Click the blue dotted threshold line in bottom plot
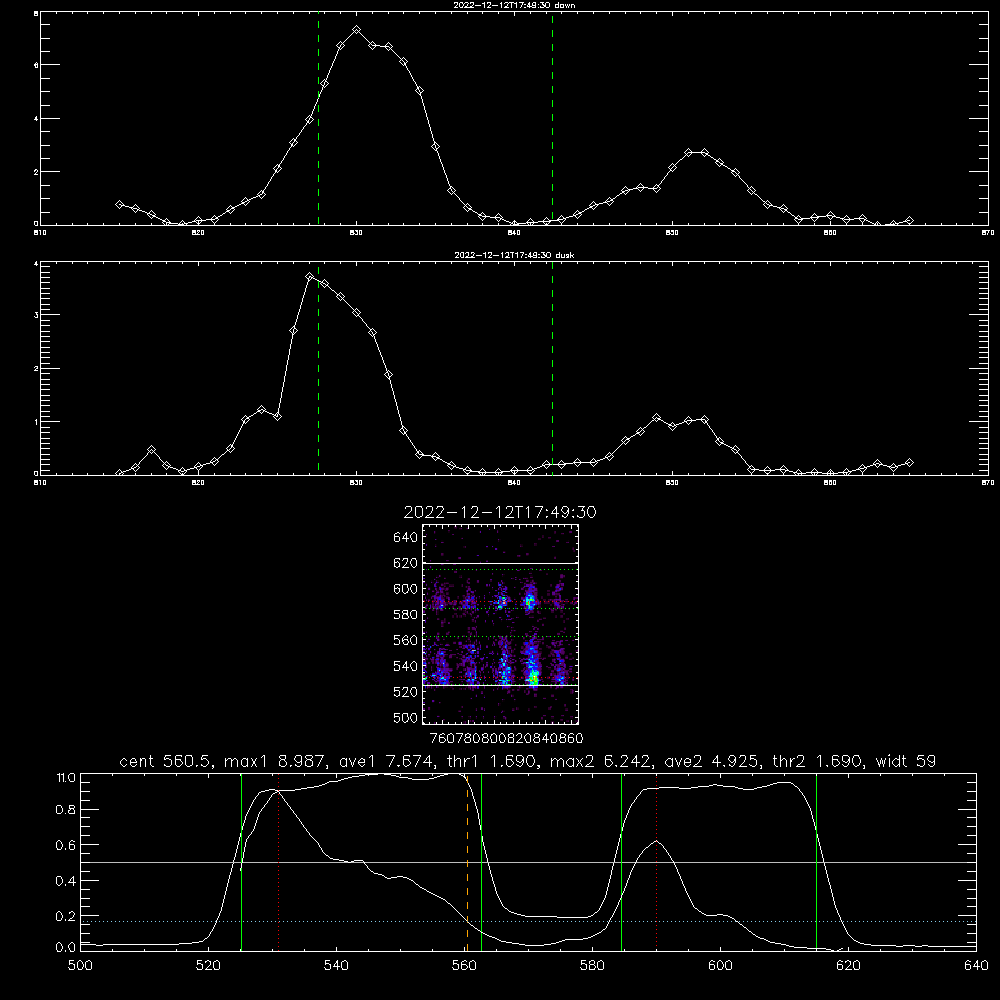Image resolution: width=1000 pixels, height=1000 pixels. (x=528, y=922)
